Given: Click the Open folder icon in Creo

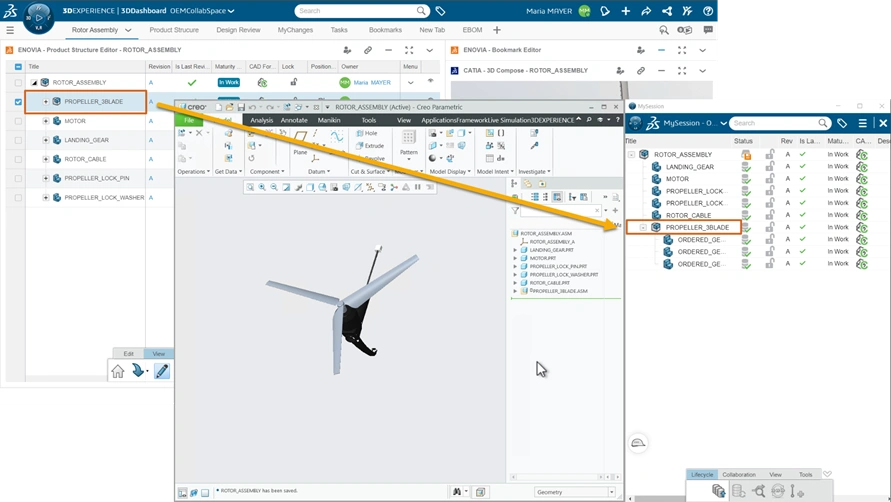Looking at the screenshot, I should pyautogui.click(x=229, y=107).
